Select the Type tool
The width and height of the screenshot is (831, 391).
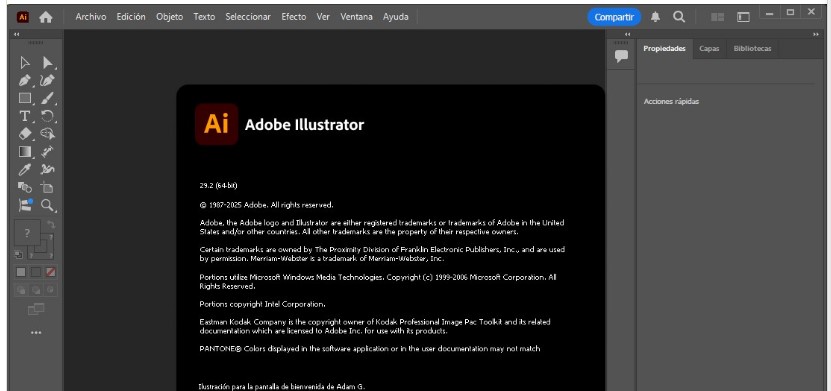point(25,116)
